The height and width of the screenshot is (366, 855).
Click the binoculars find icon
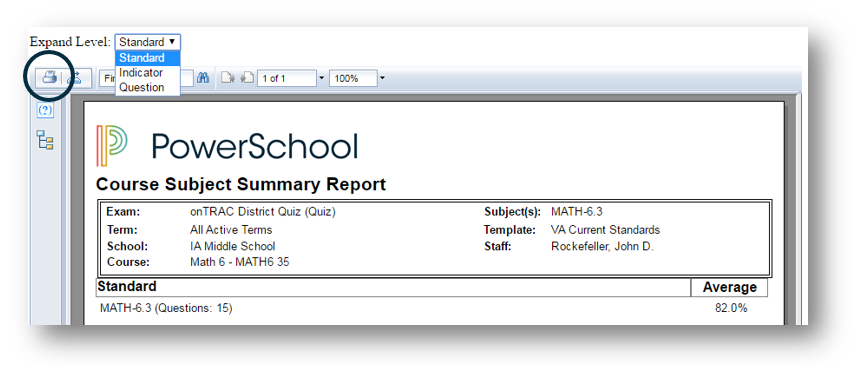coord(203,78)
